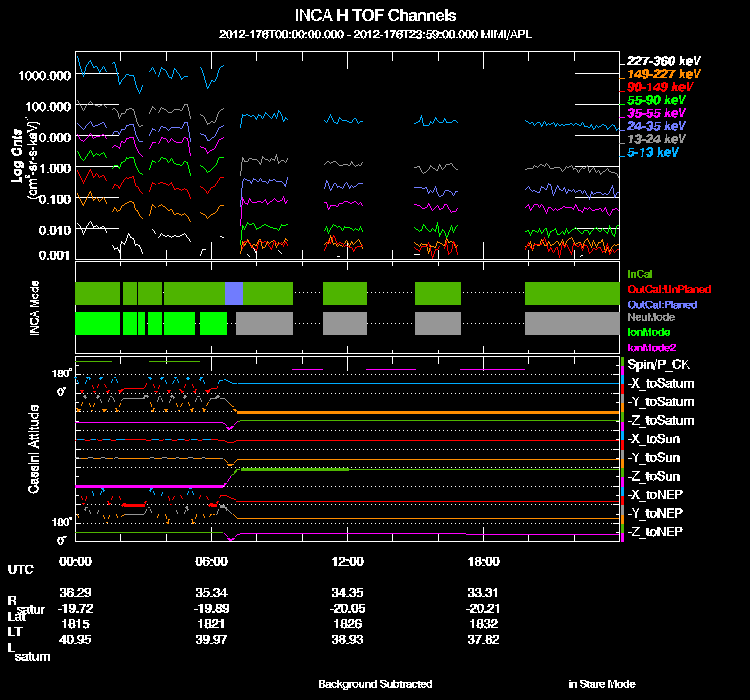Viewport: 750px width, 700px height.
Task: Select the NeuMode legend label
Action: pos(651,317)
